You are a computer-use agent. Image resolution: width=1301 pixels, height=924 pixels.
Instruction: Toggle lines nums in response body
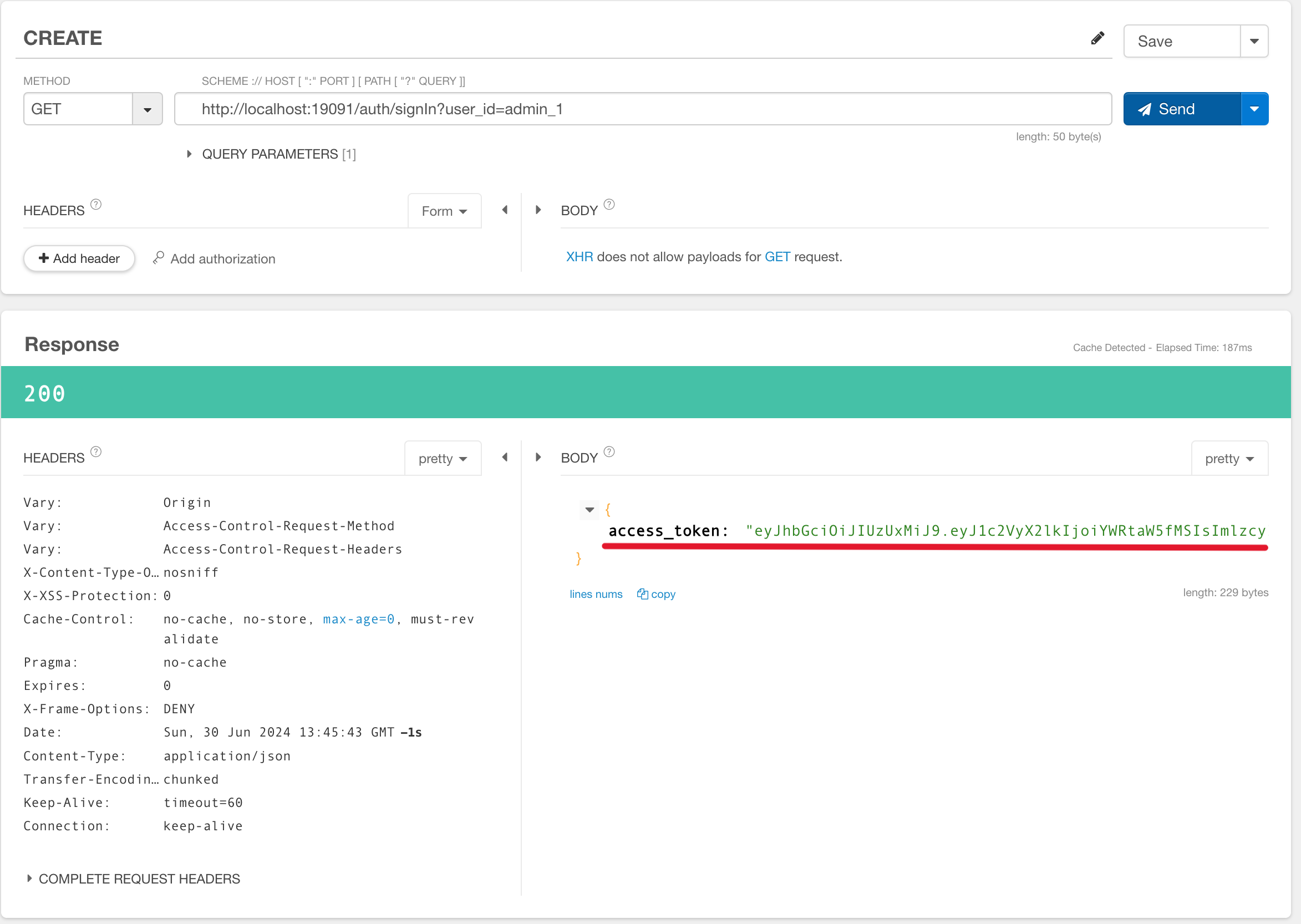[x=596, y=594]
